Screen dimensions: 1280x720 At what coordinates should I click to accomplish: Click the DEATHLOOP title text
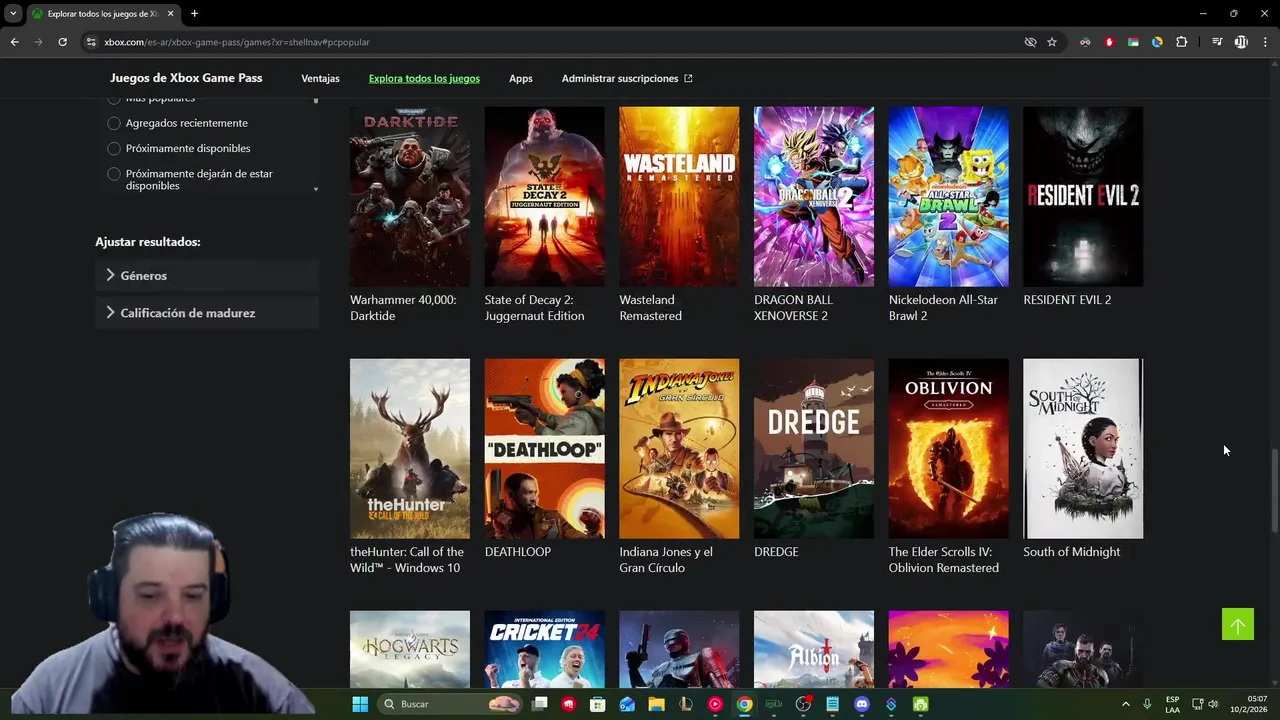518,552
